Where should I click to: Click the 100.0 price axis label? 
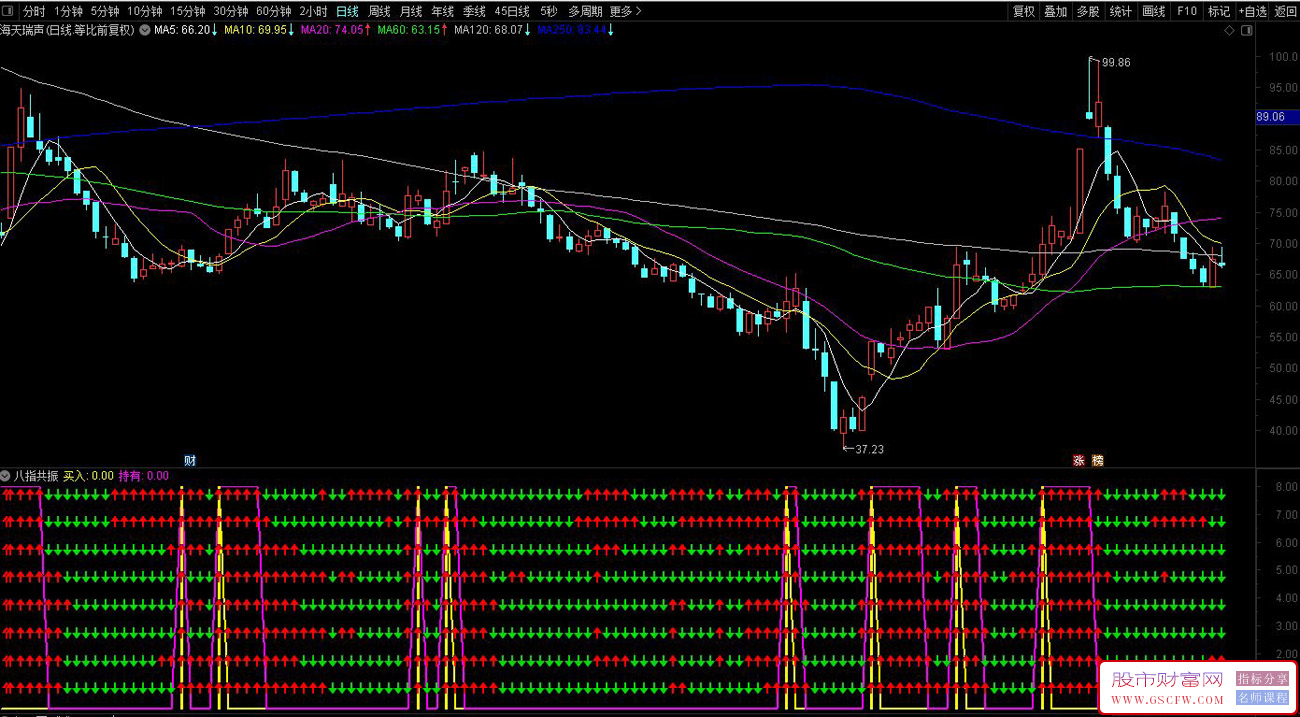click(1283, 57)
